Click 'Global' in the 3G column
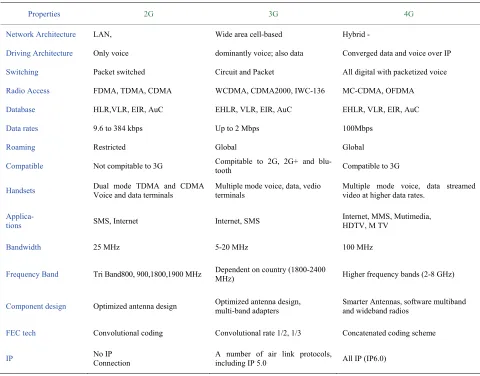This screenshot has height=376, width=480. point(226,147)
